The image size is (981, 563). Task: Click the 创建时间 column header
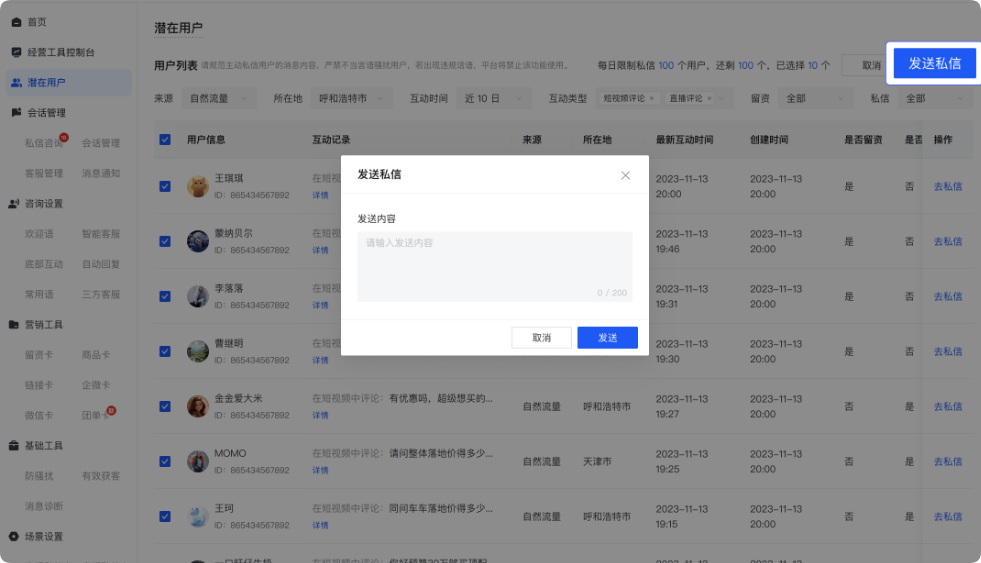click(x=769, y=139)
